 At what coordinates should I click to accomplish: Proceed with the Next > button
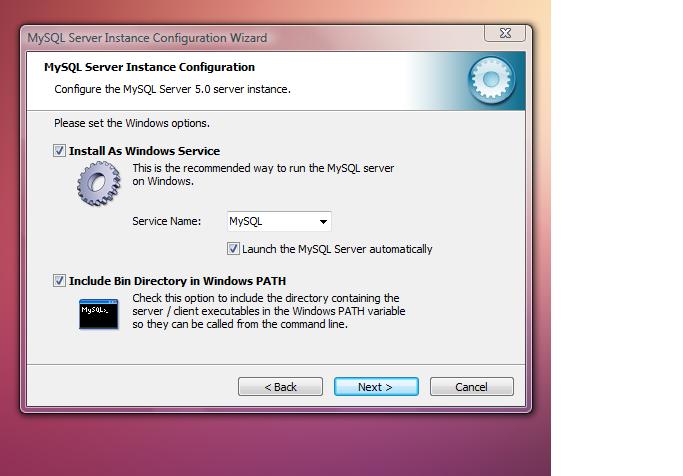coord(376,387)
